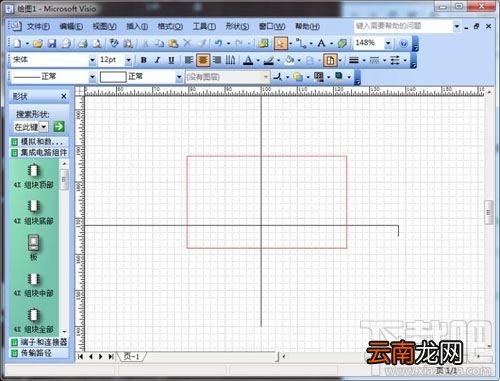500x381 pixels.
Task: Open the 12pt font size dropdown
Action: pyautogui.click(x=128, y=60)
